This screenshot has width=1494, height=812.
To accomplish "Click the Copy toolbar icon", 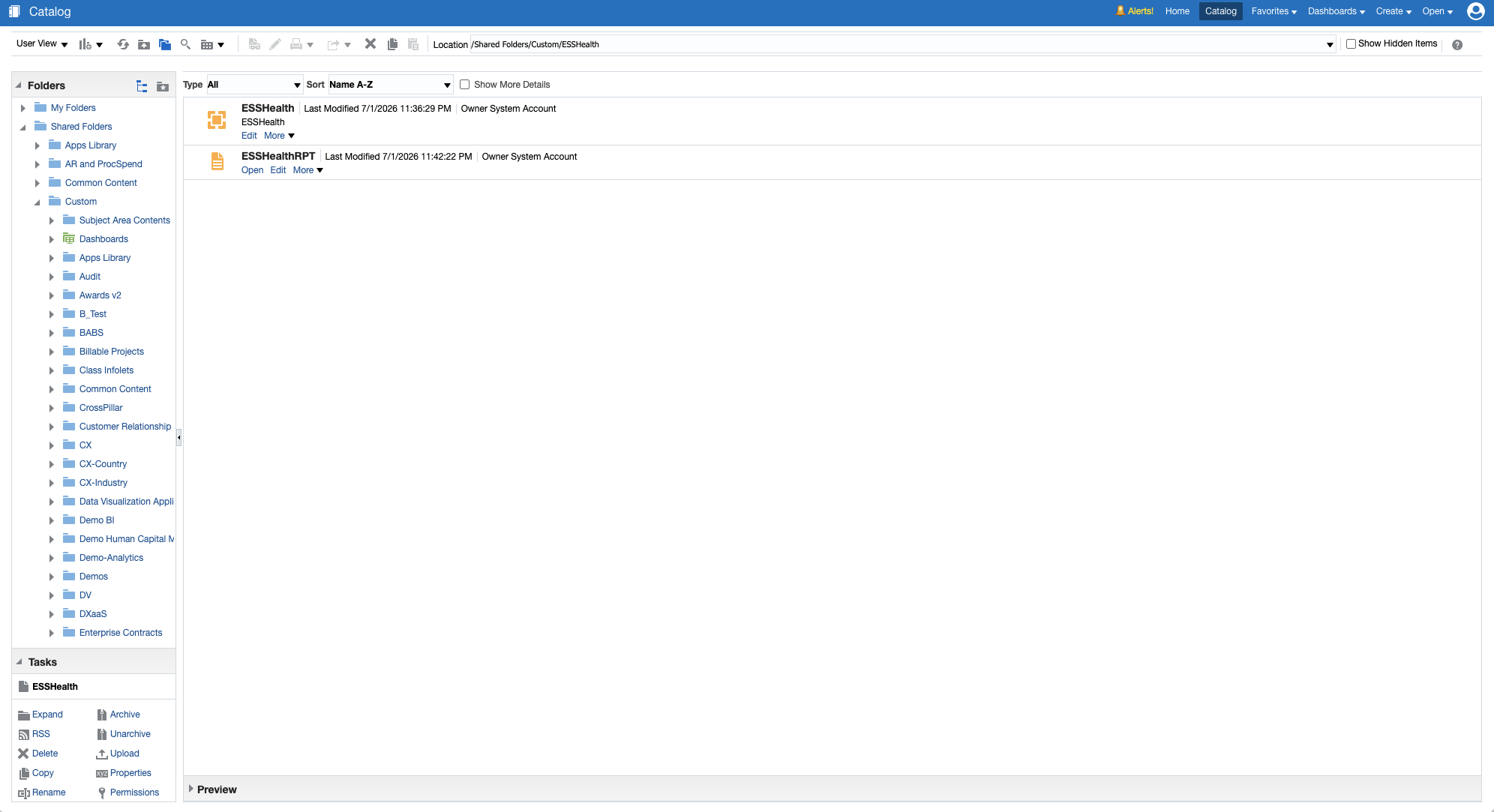I will click(x=392, y=44).
